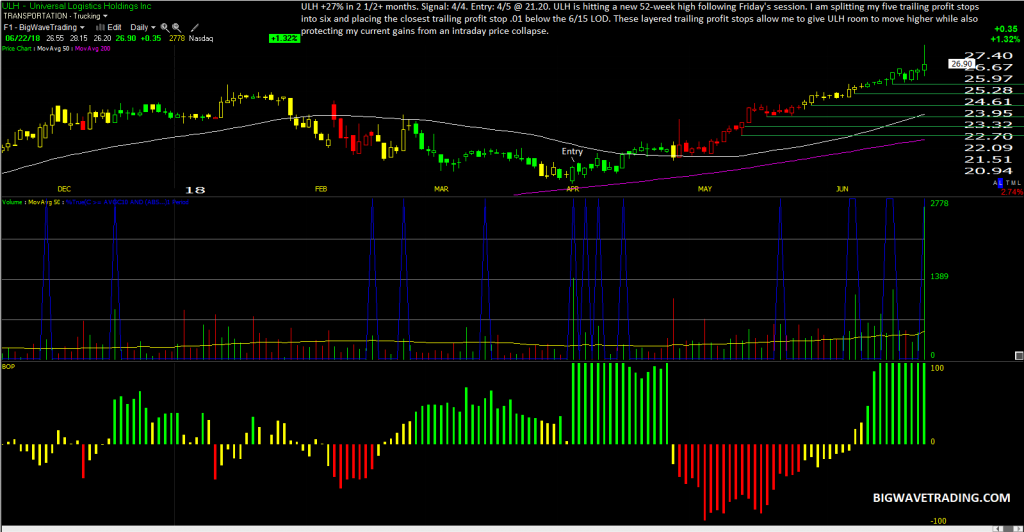Click the MAY label on the time axis
Viewport: 1024px width, 532px height.
tap(705, 189)
